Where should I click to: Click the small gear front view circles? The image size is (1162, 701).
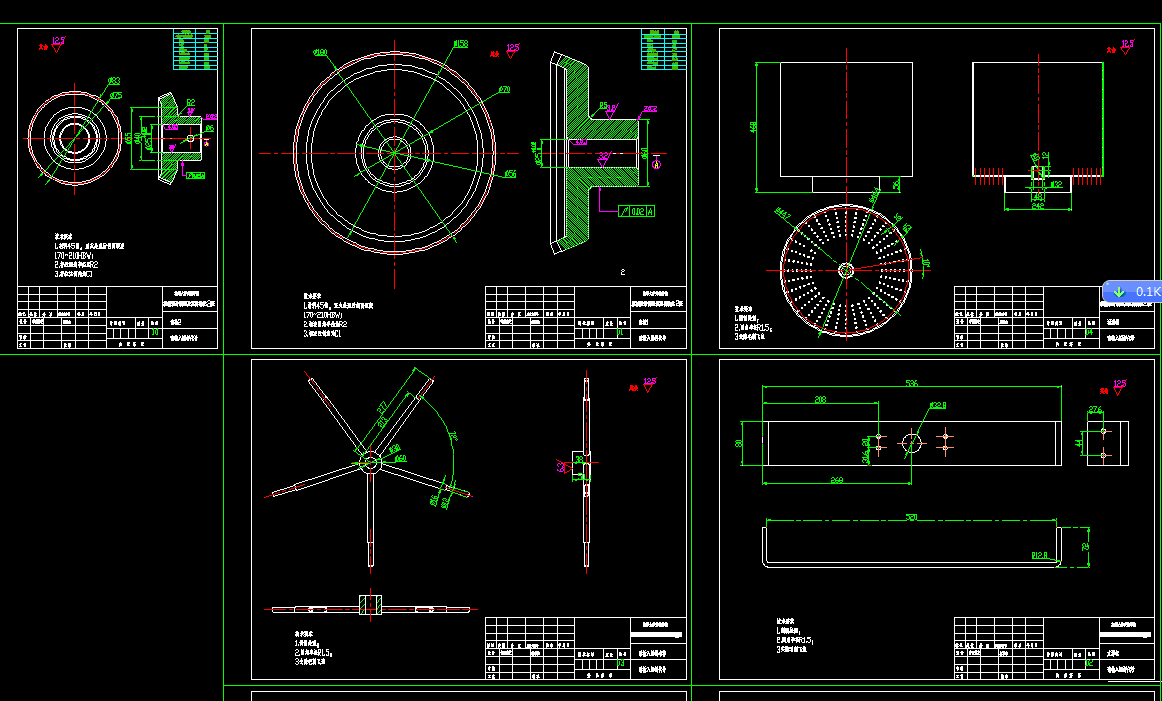(x=74, y=139)
